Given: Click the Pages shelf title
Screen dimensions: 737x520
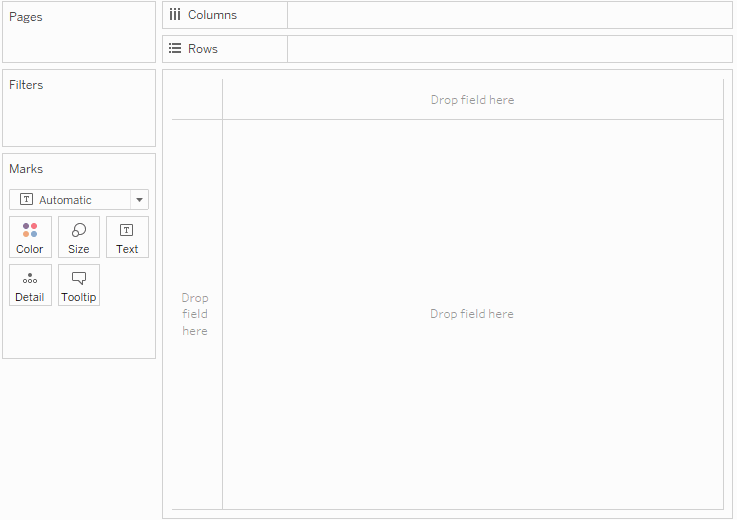Looking at the screenshot, I should (26, 17).
